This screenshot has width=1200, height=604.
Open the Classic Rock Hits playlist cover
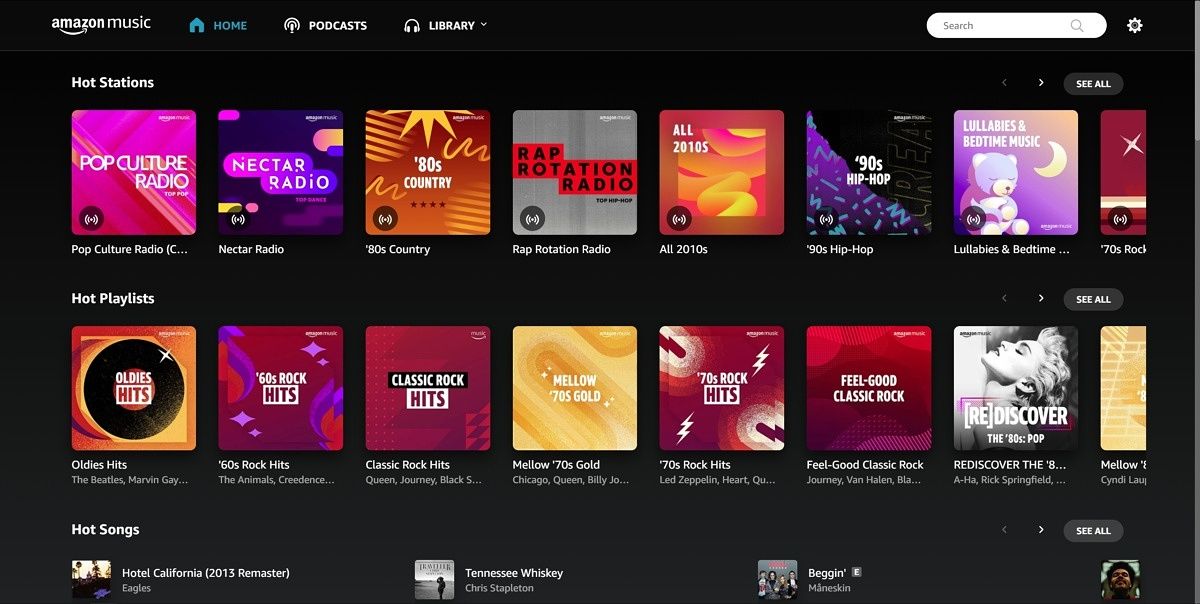427,388
